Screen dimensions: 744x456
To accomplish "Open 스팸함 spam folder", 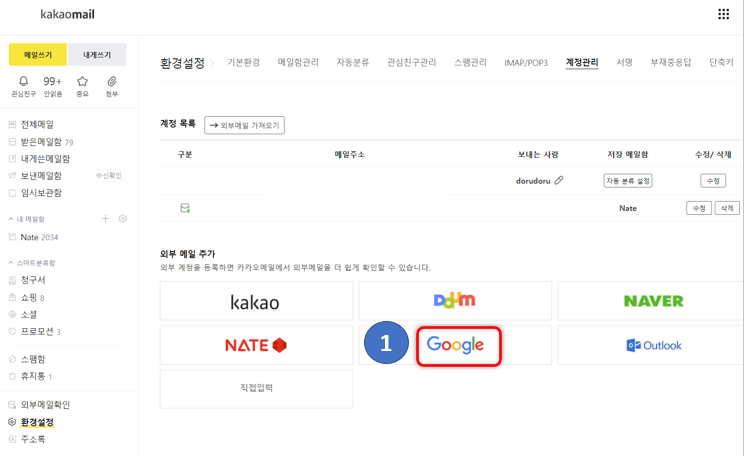I will coord(33,359).
